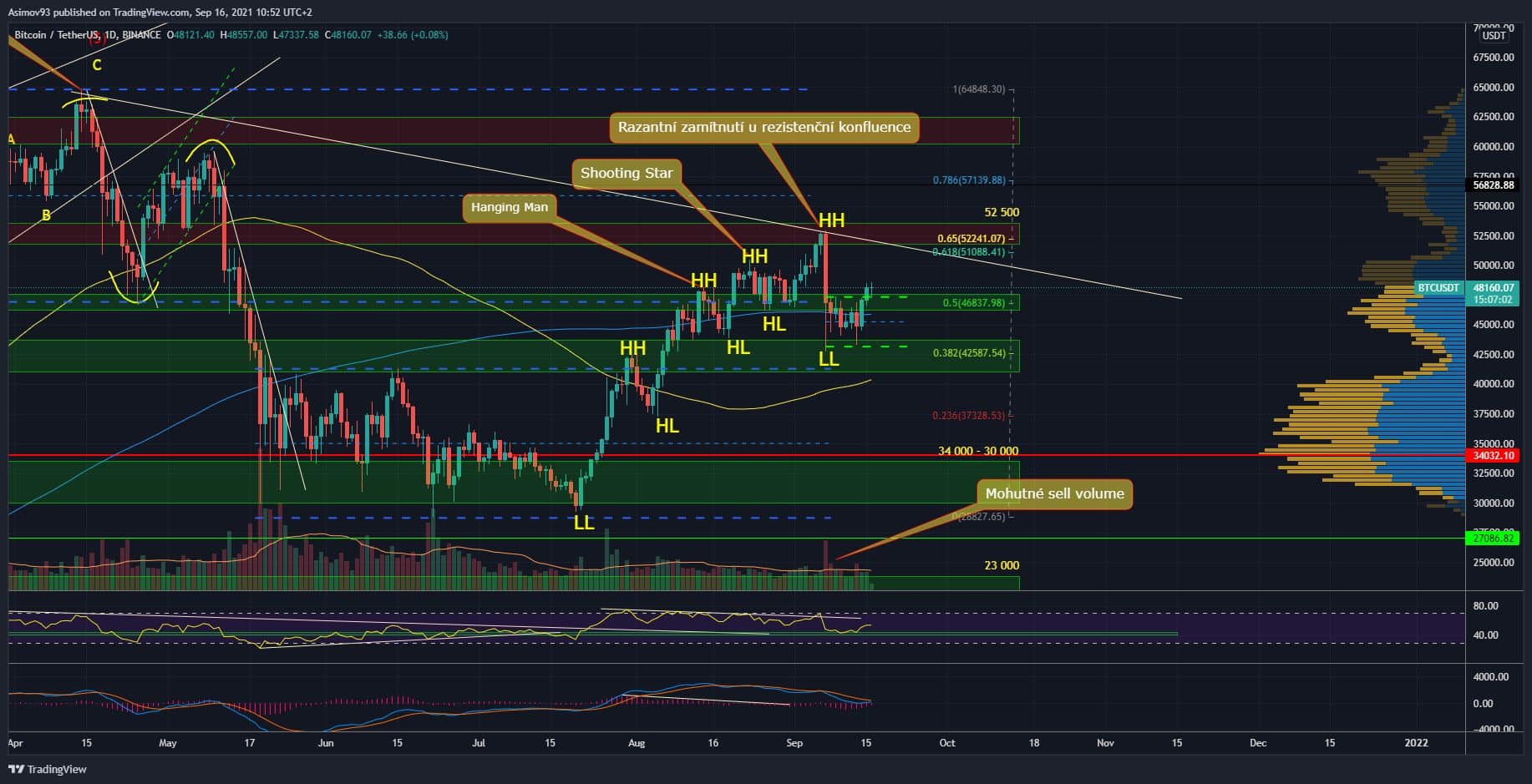Click the Apr label on time axis
The width and height of the screenshot is (1532, 784).
coord(15,742)
